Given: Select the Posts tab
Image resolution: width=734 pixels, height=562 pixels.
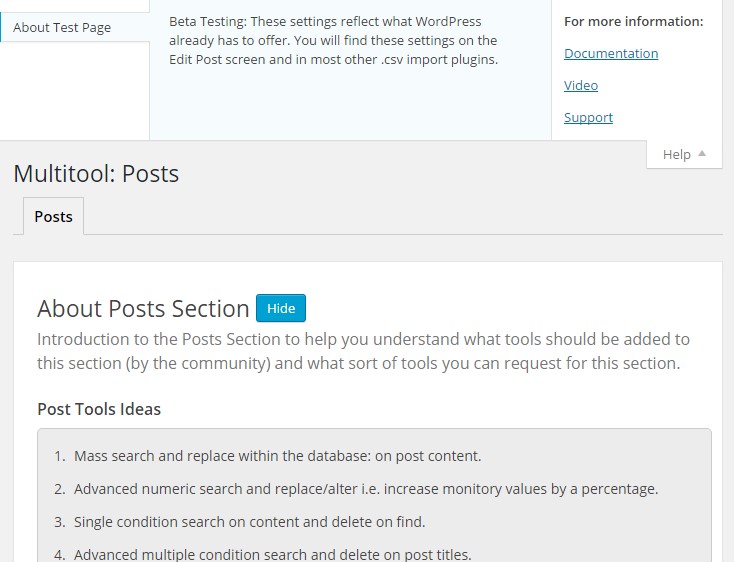Looking at the screenshot, I should (53, 216).
